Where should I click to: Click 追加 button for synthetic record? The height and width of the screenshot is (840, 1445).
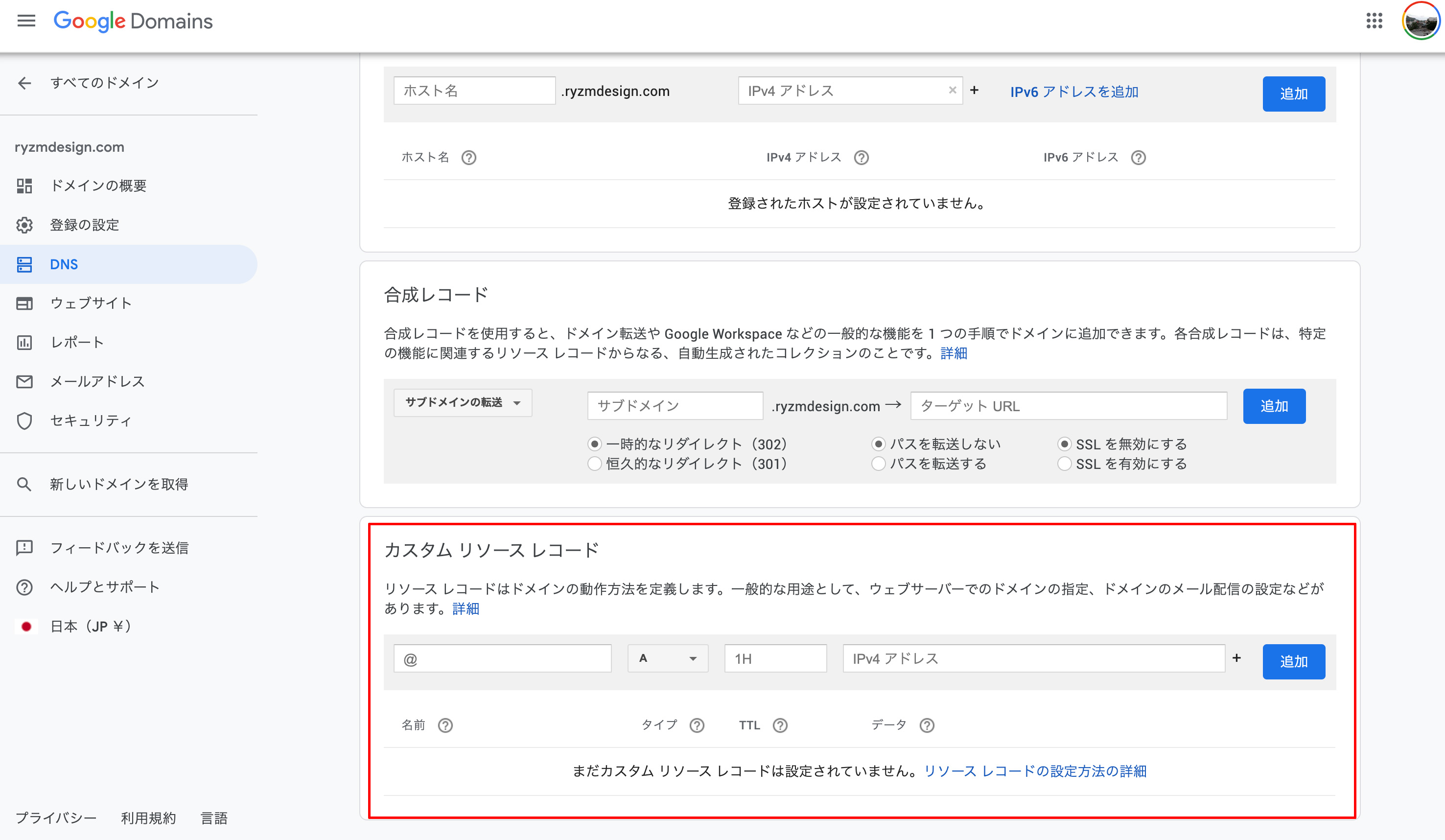[x=1274, y=406]
